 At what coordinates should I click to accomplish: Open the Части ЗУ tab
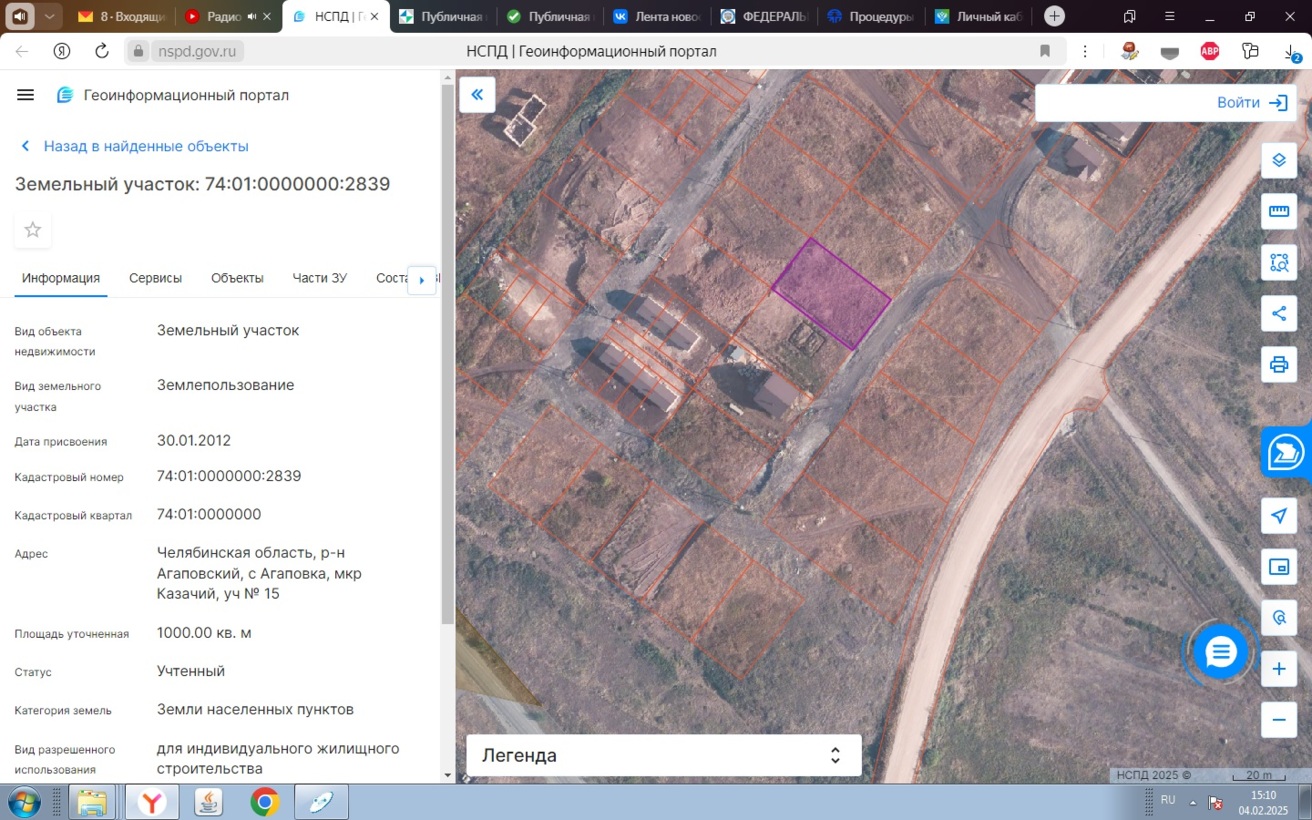pyautogui.click(x=319, y=278)
